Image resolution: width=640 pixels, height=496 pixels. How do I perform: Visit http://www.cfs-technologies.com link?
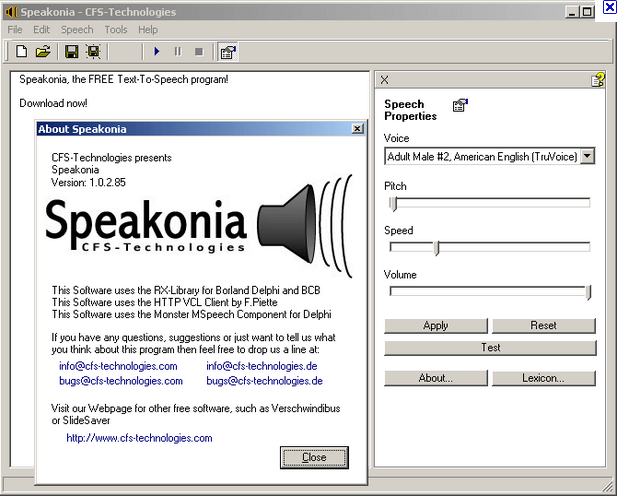point(139,438)
